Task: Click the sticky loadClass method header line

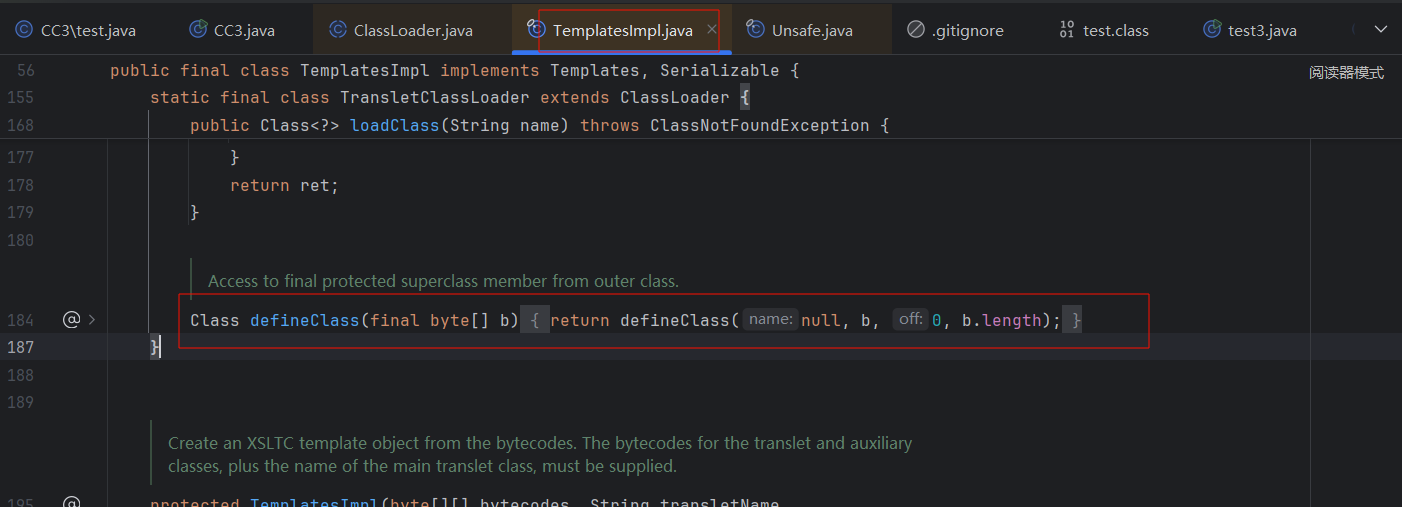Action: (x=539, y=125)
